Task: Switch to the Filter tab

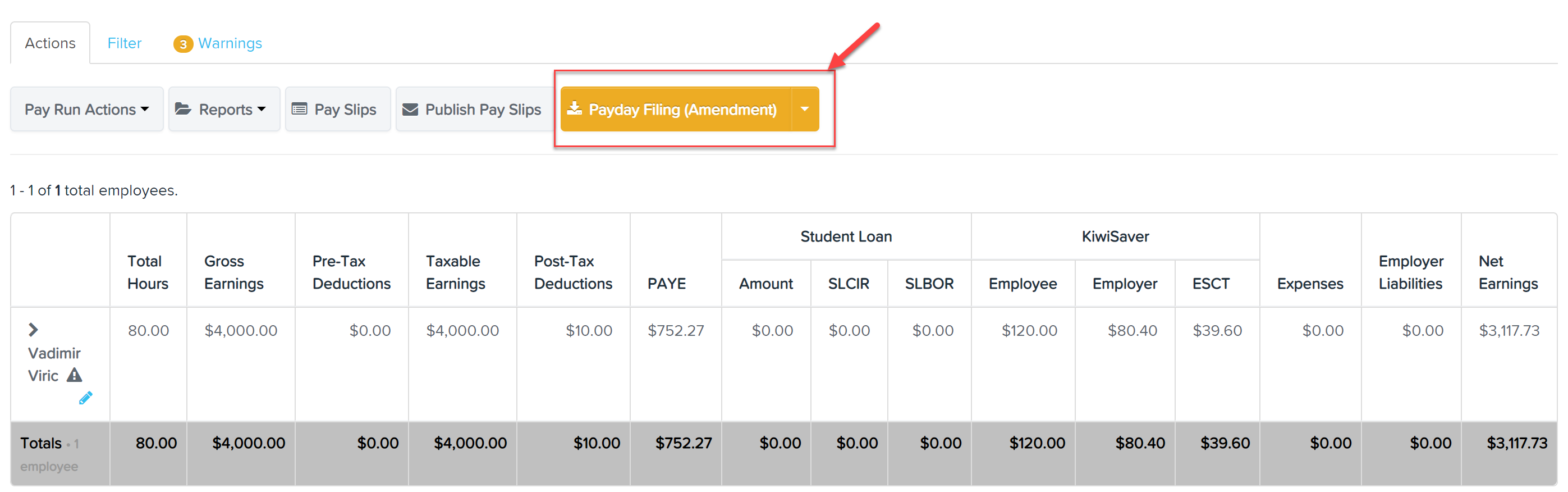Action: coord(125,43)
